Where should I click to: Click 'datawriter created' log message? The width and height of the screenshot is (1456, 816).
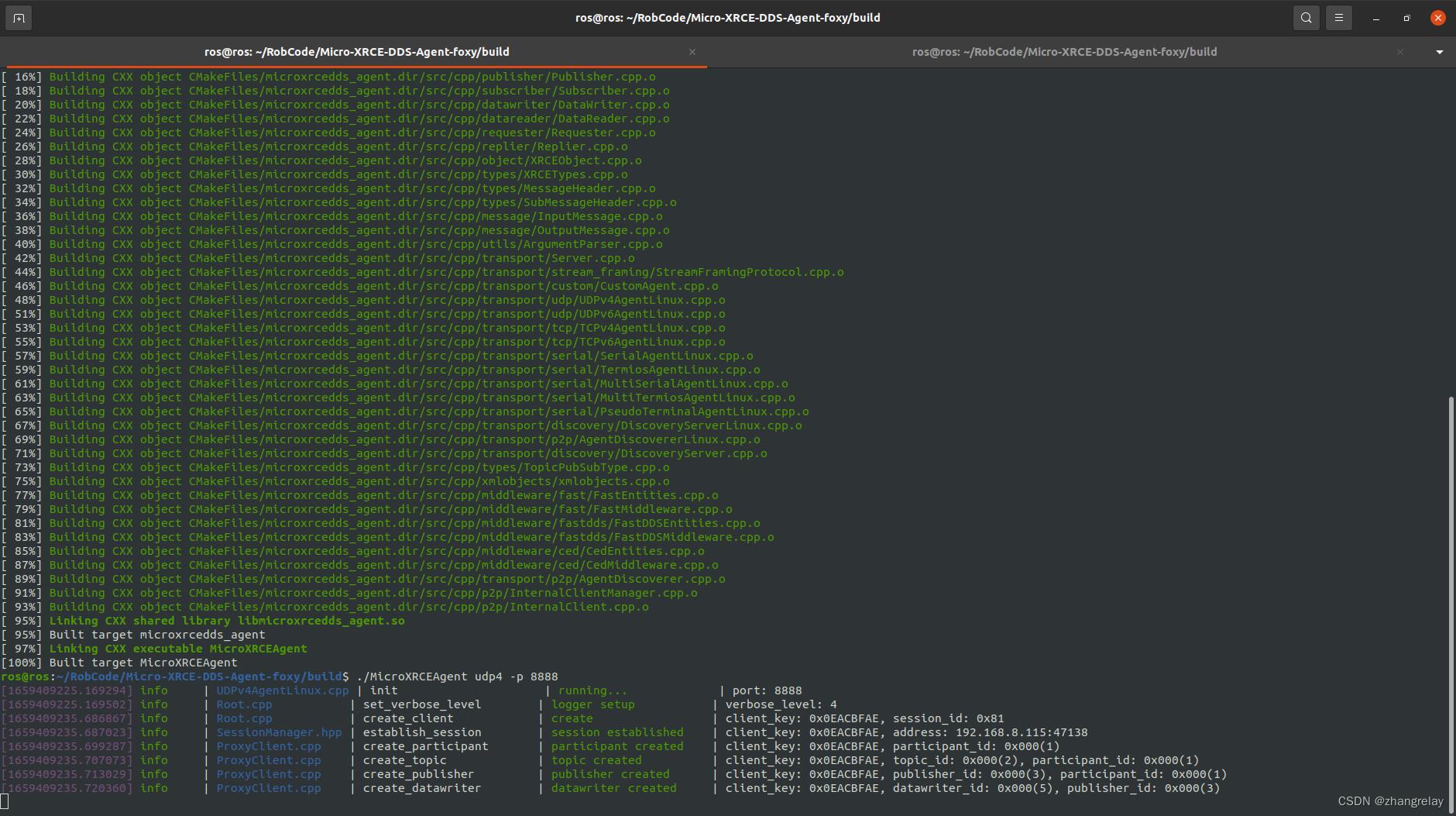(x=614, y=788)
